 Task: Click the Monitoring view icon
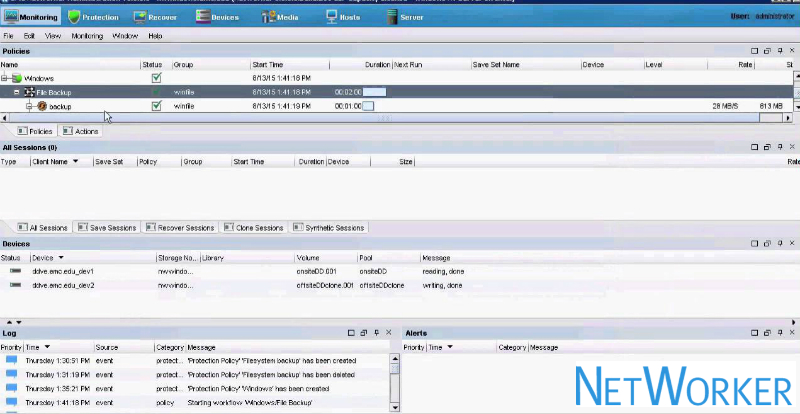pos(32,17)
